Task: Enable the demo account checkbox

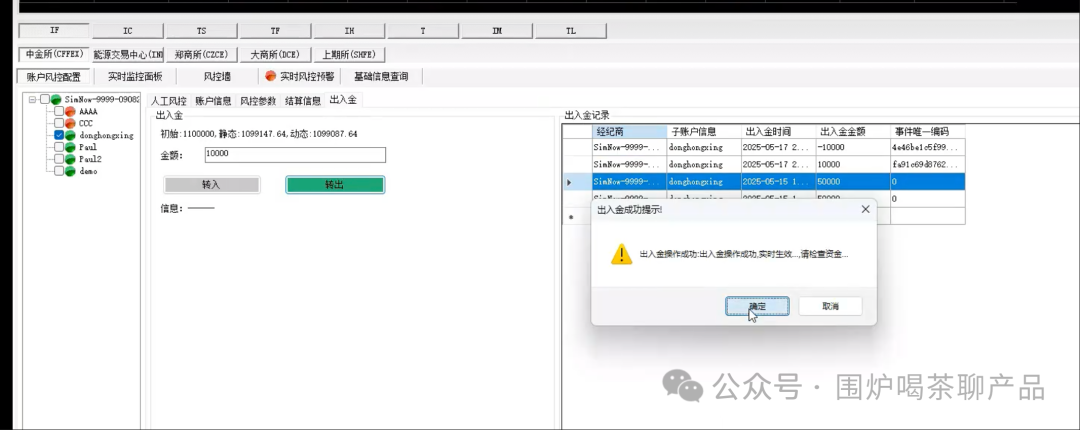Action: tap(59, 171)
